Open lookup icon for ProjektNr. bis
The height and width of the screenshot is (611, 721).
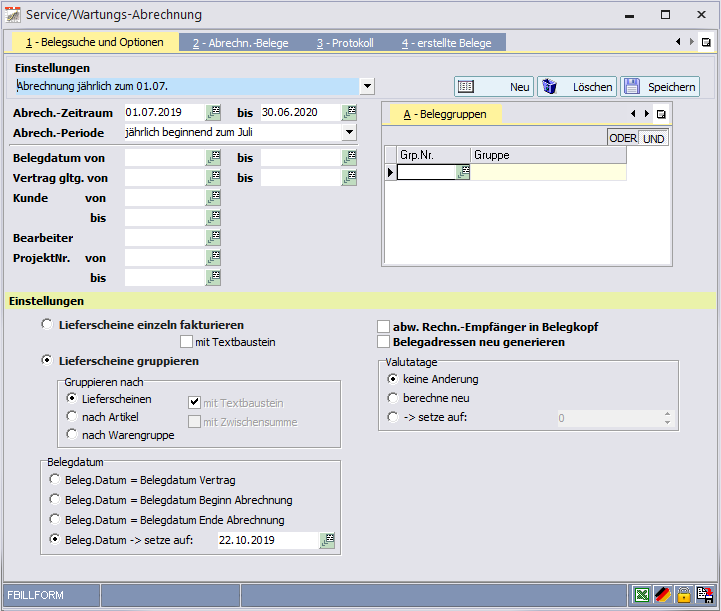pyautogui.click(x=213, y=278)
